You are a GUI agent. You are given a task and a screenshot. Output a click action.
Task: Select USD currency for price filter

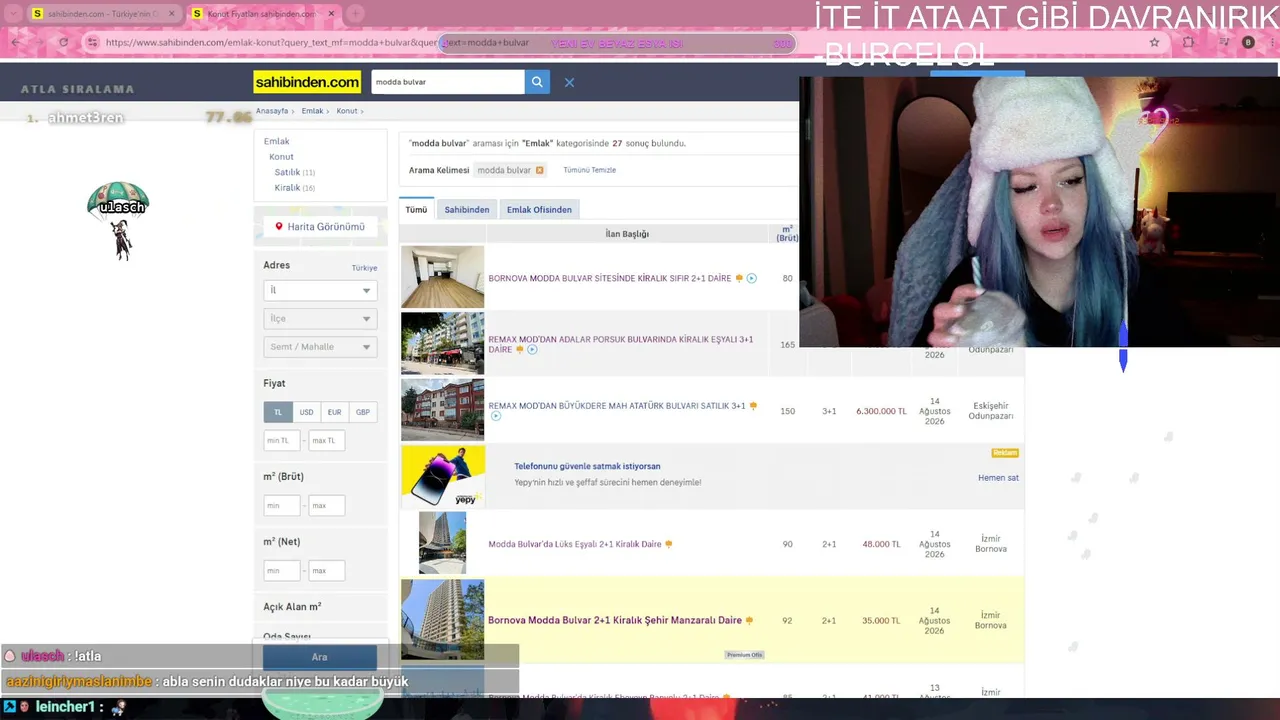point(306,412)
